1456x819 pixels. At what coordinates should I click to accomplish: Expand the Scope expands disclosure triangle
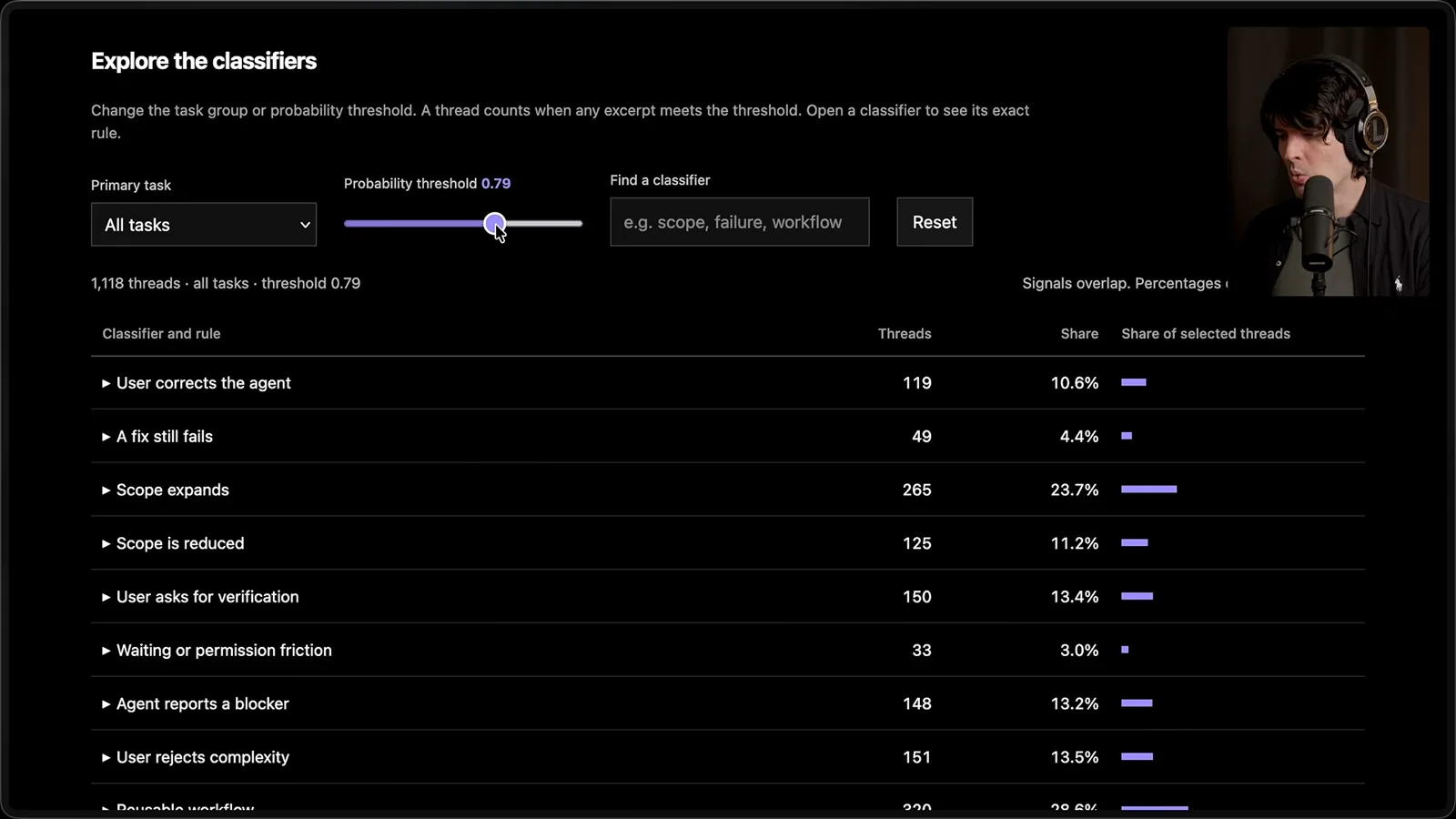(106, 490)
